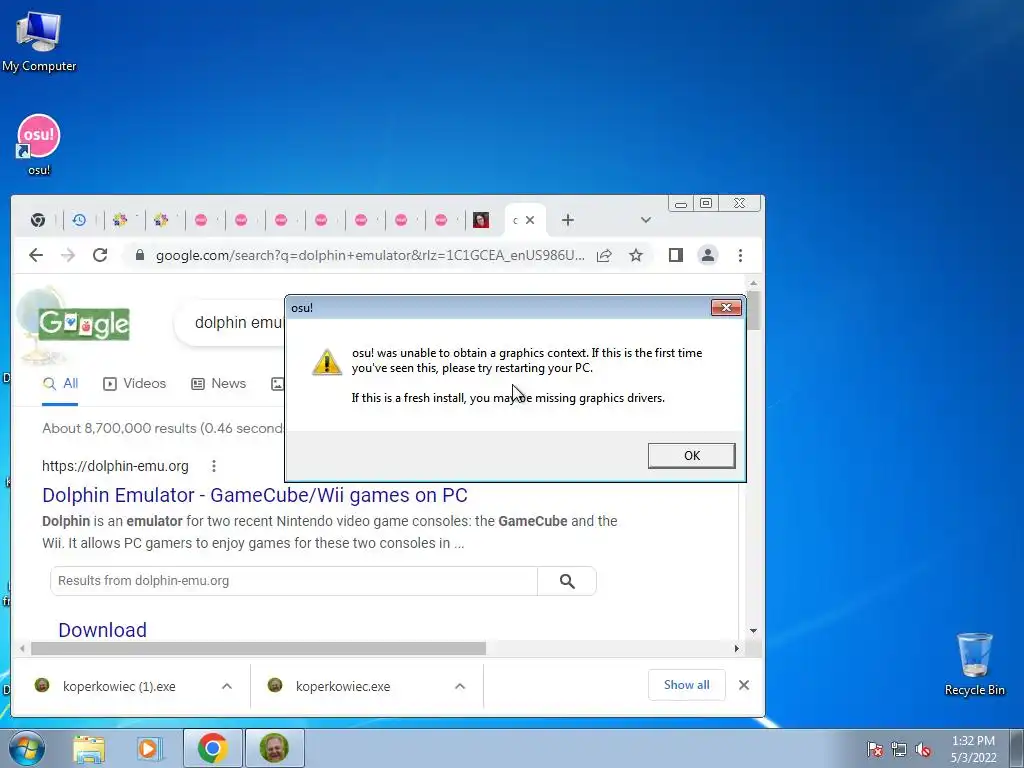The height and width of the screenshot is (768, 1024).
Task: Close the Chrome downloads bar
Action: tap(744, 684)
